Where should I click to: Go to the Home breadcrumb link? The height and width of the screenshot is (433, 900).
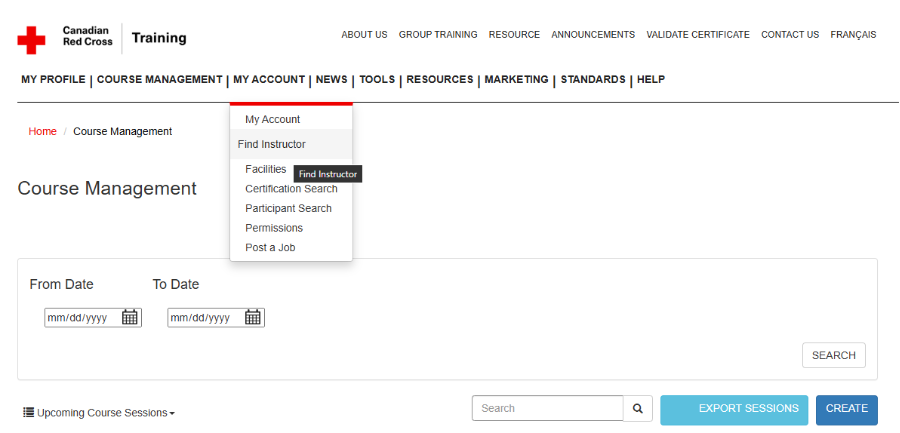coord(42,131)
